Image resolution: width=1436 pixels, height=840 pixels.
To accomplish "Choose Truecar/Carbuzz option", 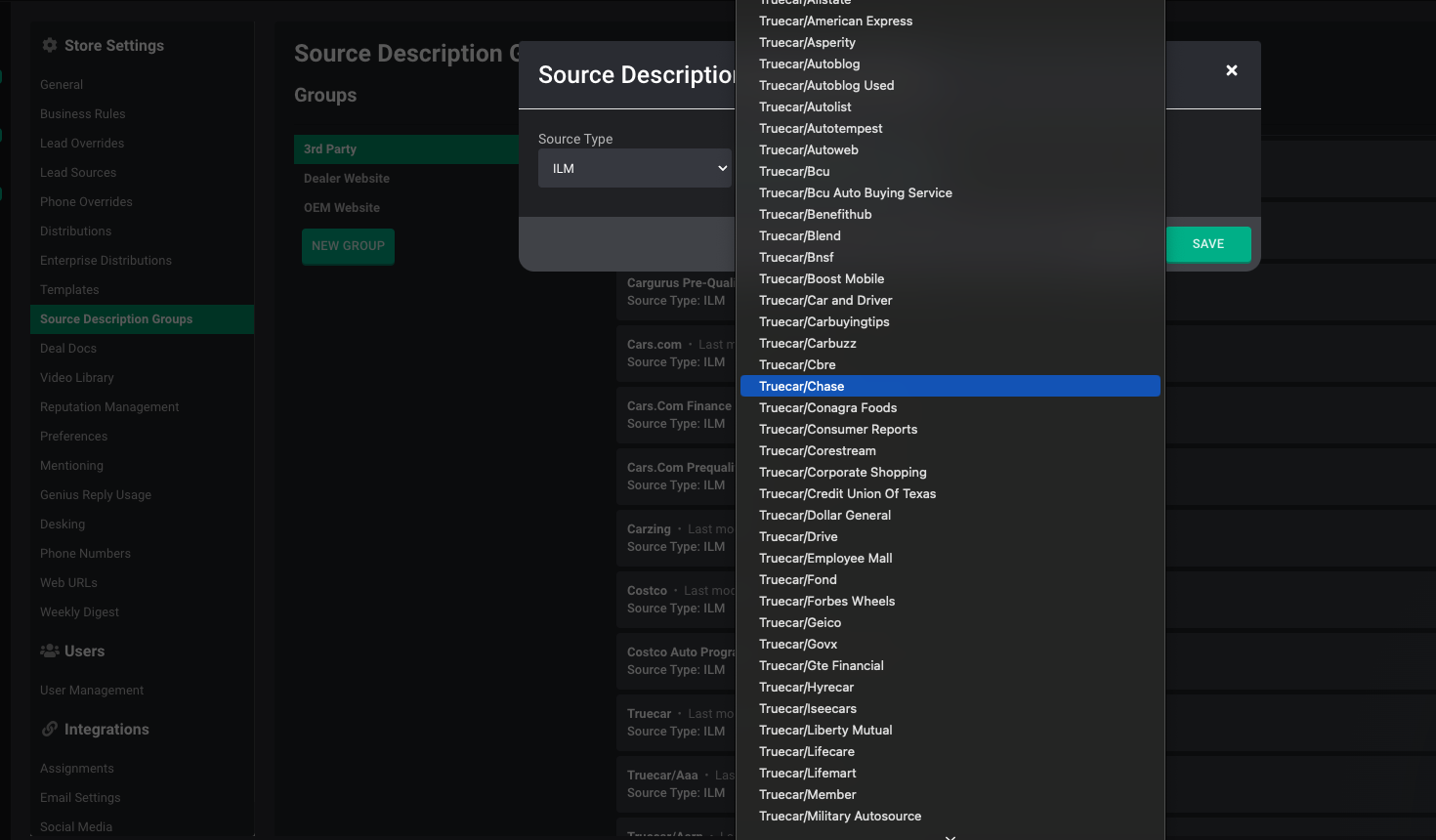I will (x=950, y=344).
